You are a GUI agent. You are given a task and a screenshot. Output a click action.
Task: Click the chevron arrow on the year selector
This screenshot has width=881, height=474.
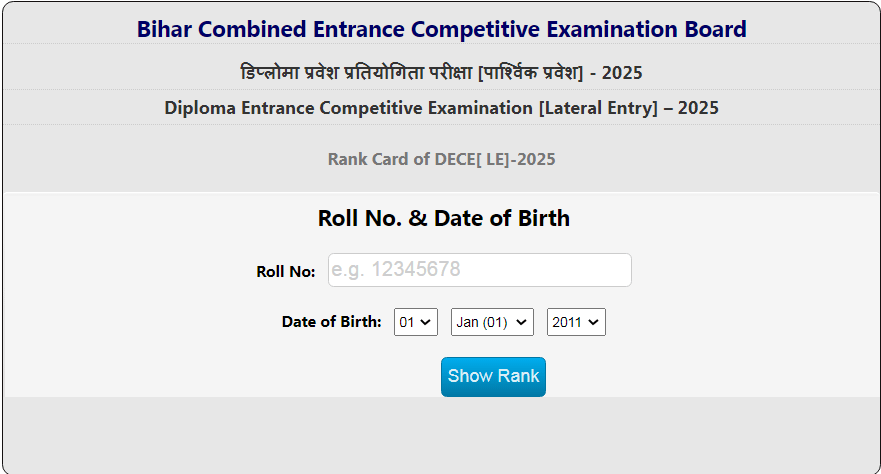coord(594,322)
